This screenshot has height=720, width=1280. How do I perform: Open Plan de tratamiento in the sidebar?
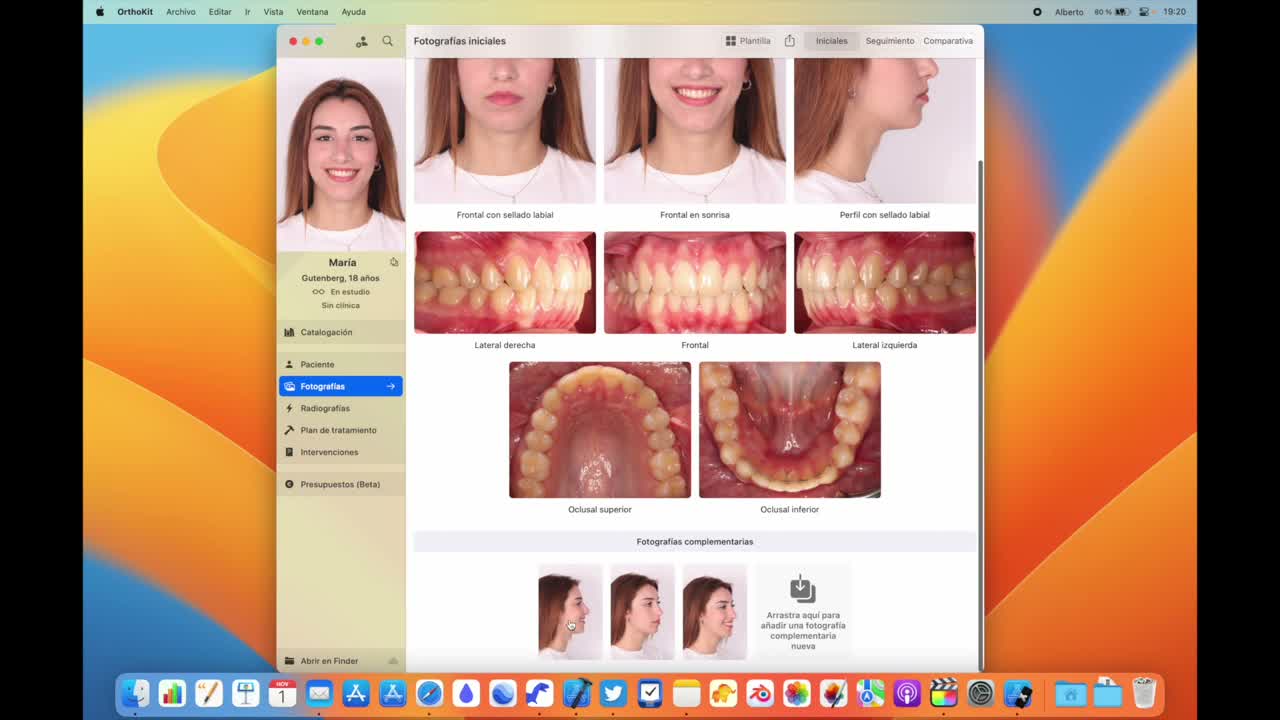pos(341,430)
